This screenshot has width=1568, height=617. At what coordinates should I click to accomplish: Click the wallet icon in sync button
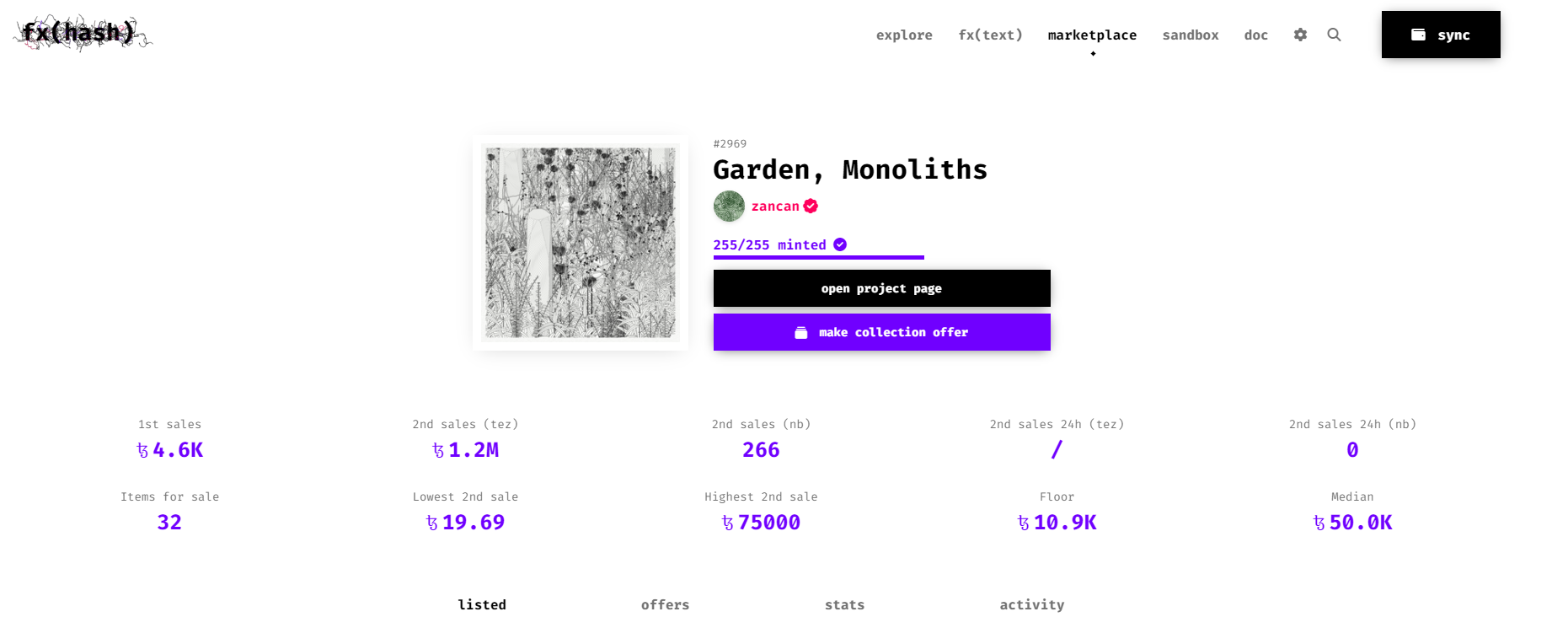tap(1418, 35)
